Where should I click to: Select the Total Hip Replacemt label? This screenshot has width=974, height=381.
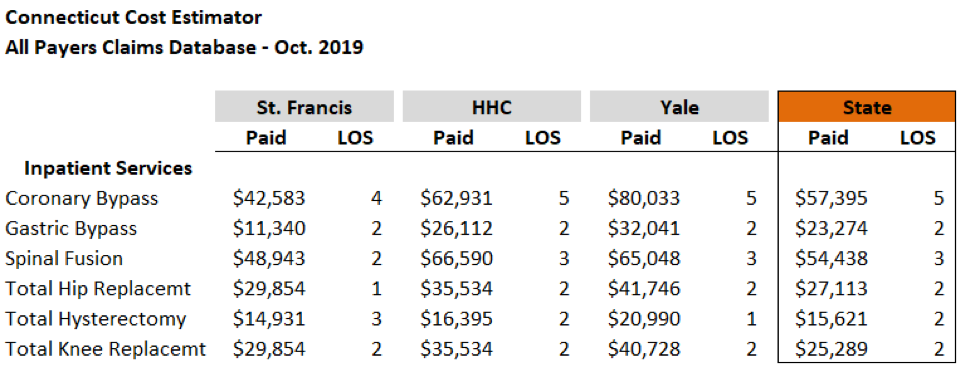click(x=98, y=288)
